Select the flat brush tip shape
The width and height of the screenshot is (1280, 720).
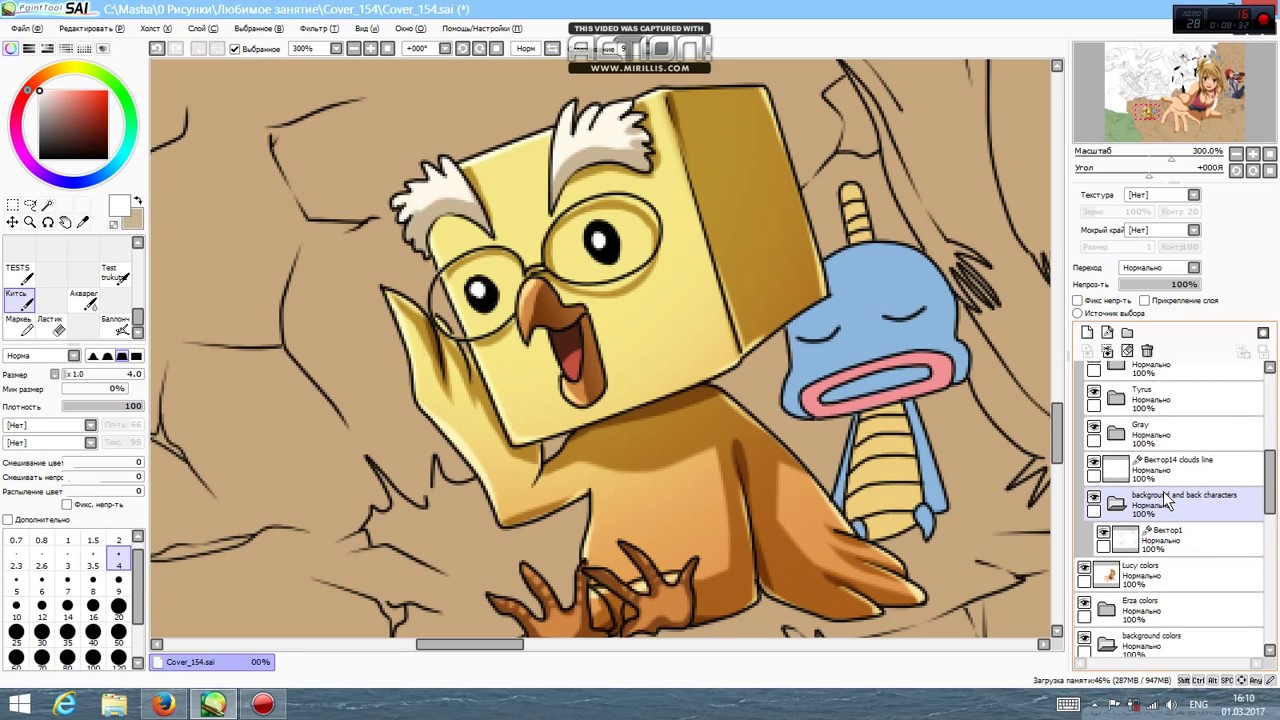136,356
